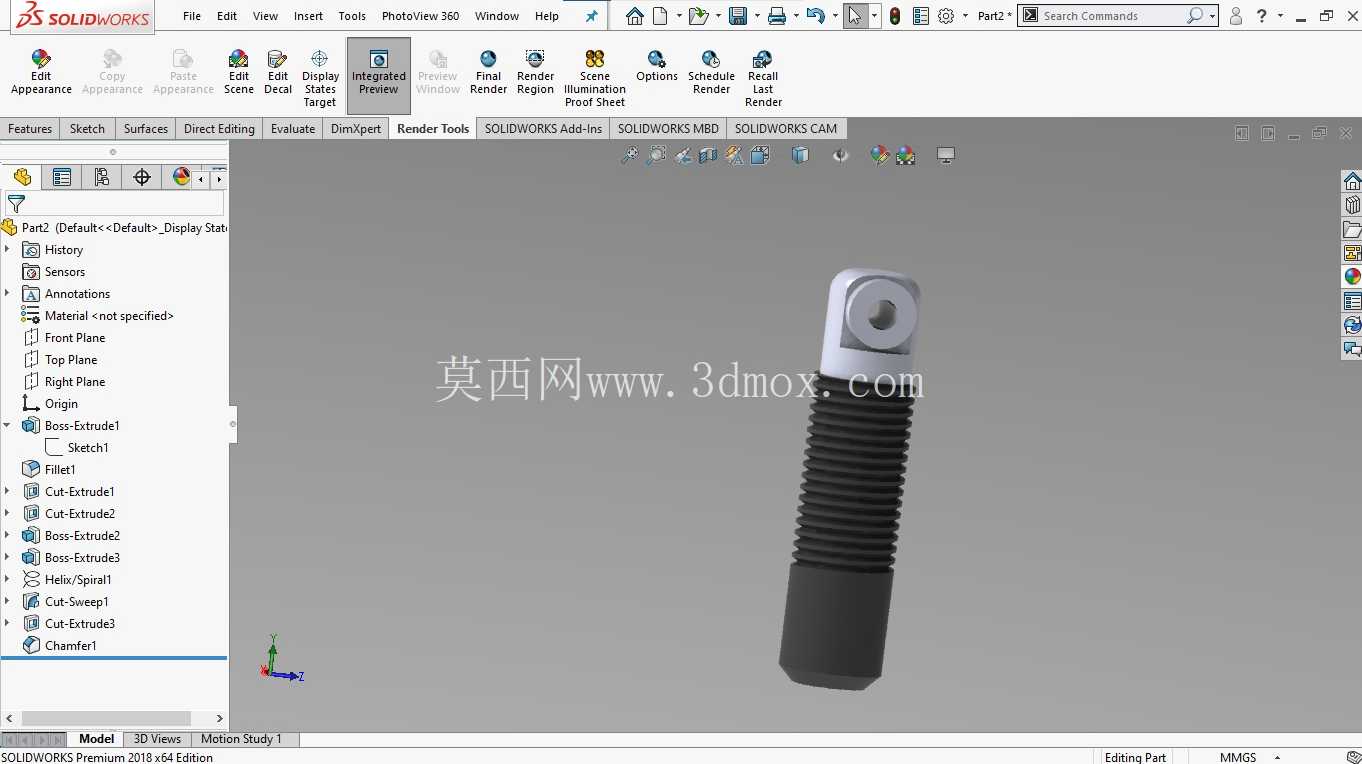
Task: Switch to ConfigurationManager tab
Action: [102, 177]
